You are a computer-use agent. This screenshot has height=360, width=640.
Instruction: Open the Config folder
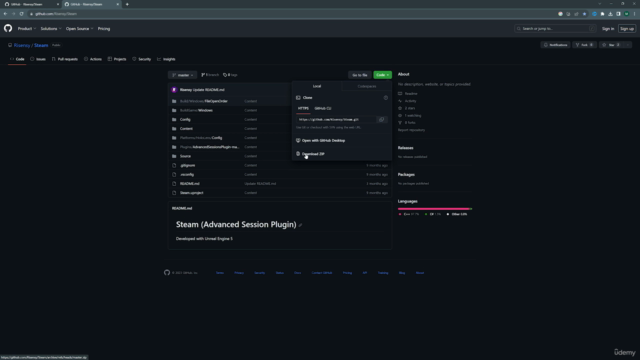pos(185,120)
